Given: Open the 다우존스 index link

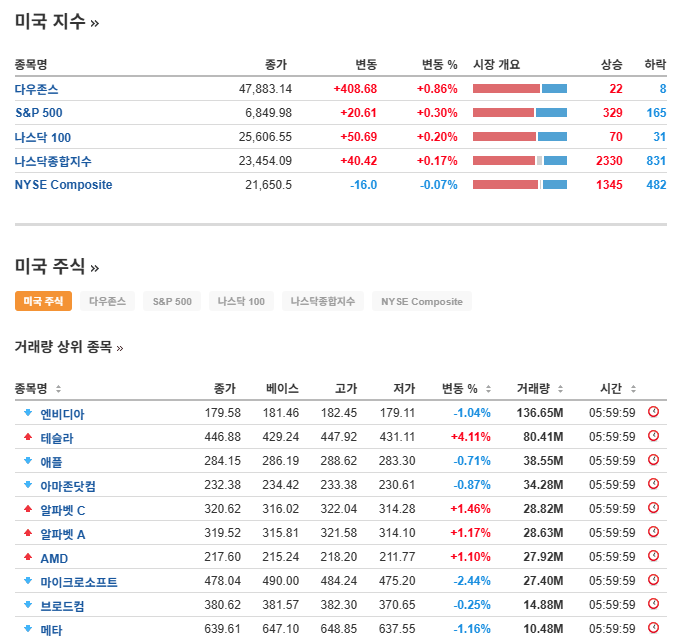Looking at the screenshot, I should click(x=36, y=89).
